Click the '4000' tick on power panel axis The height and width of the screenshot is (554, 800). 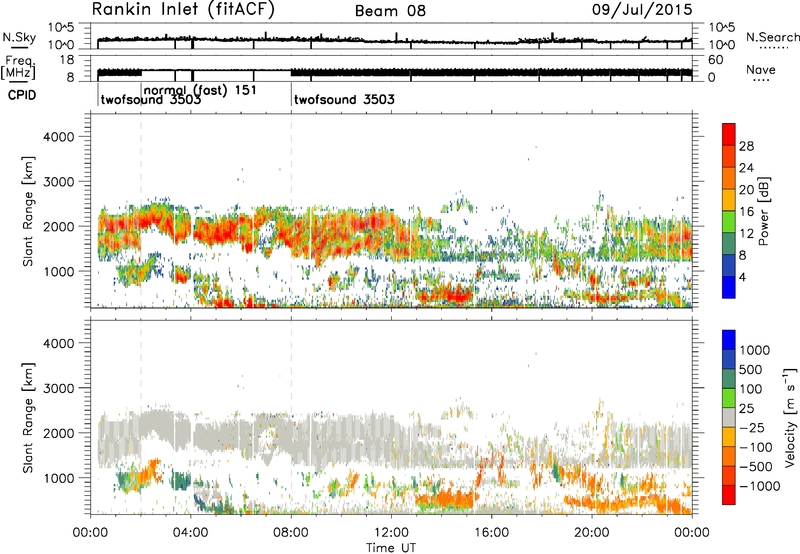59,137
